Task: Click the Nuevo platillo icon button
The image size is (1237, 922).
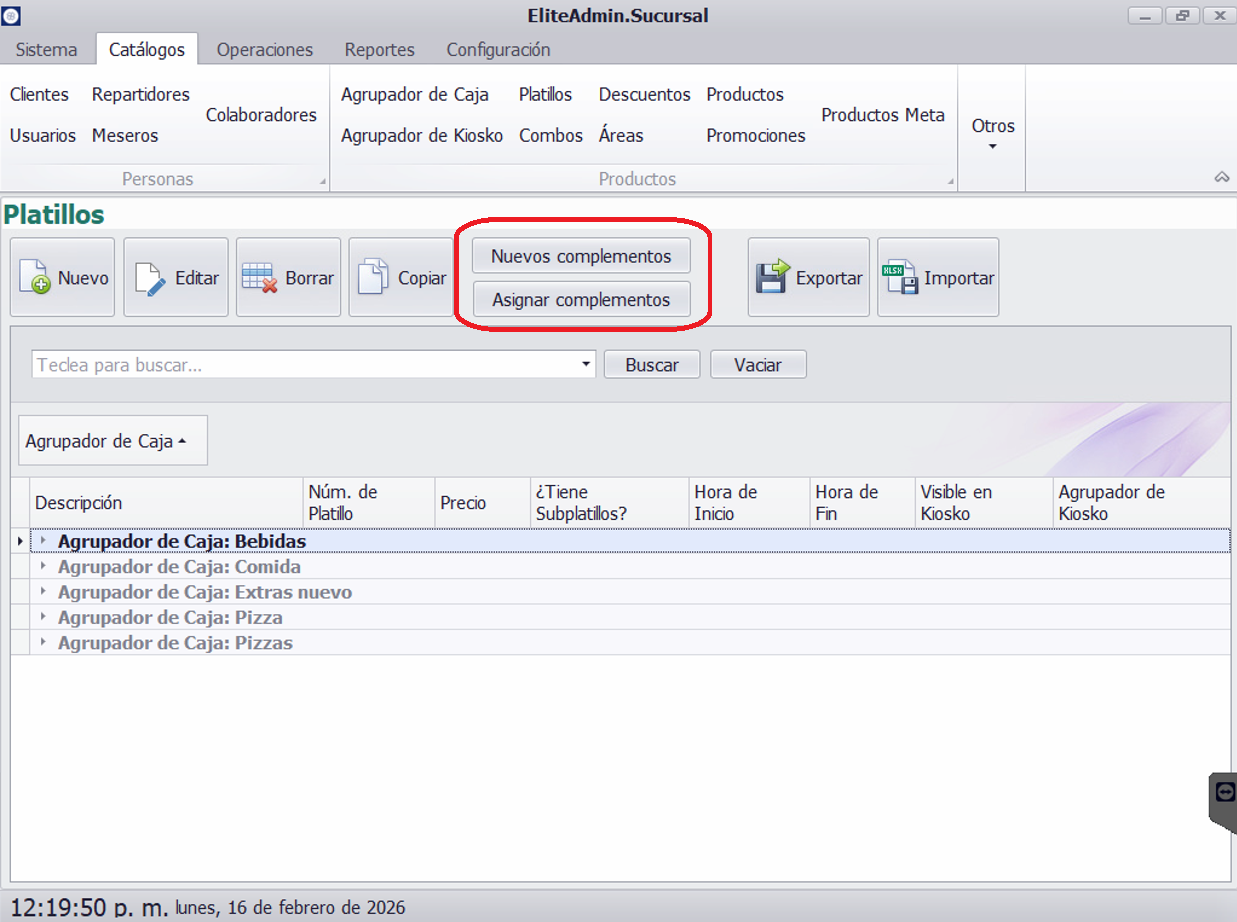Action: (62, 278)
